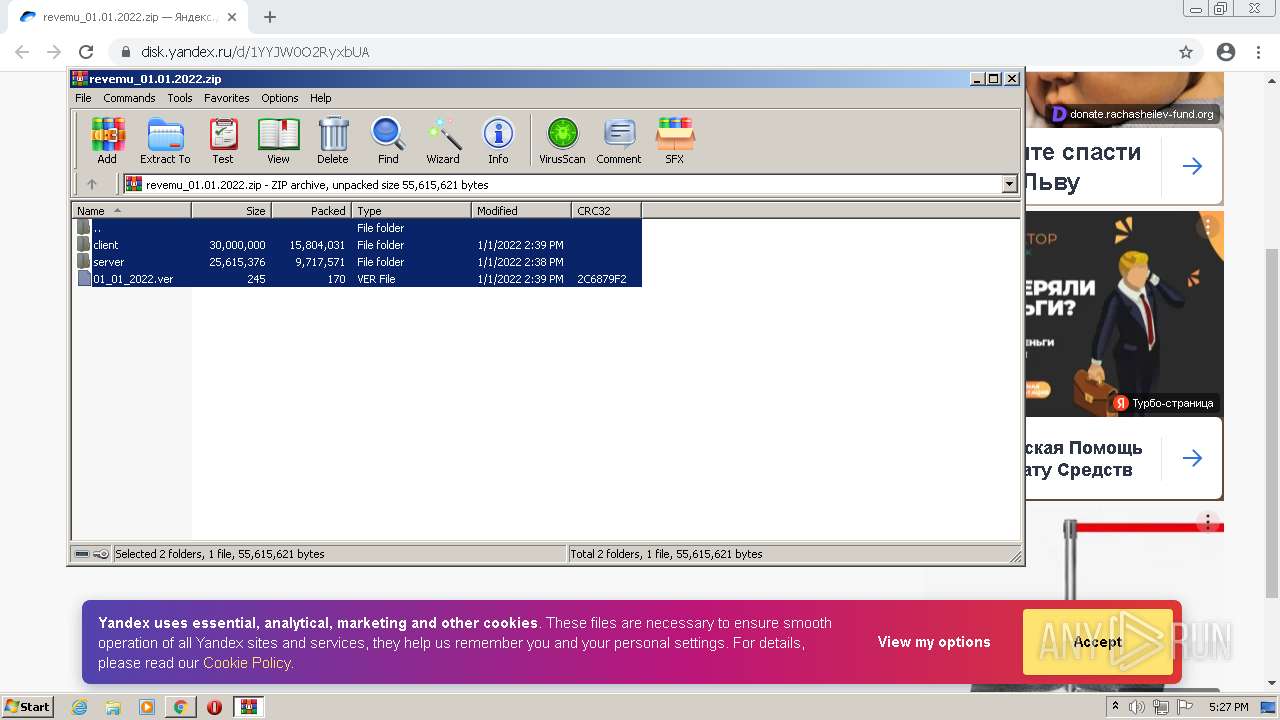
Task: Click the disk drive icon in status bar
Action: tap(83, 554)
